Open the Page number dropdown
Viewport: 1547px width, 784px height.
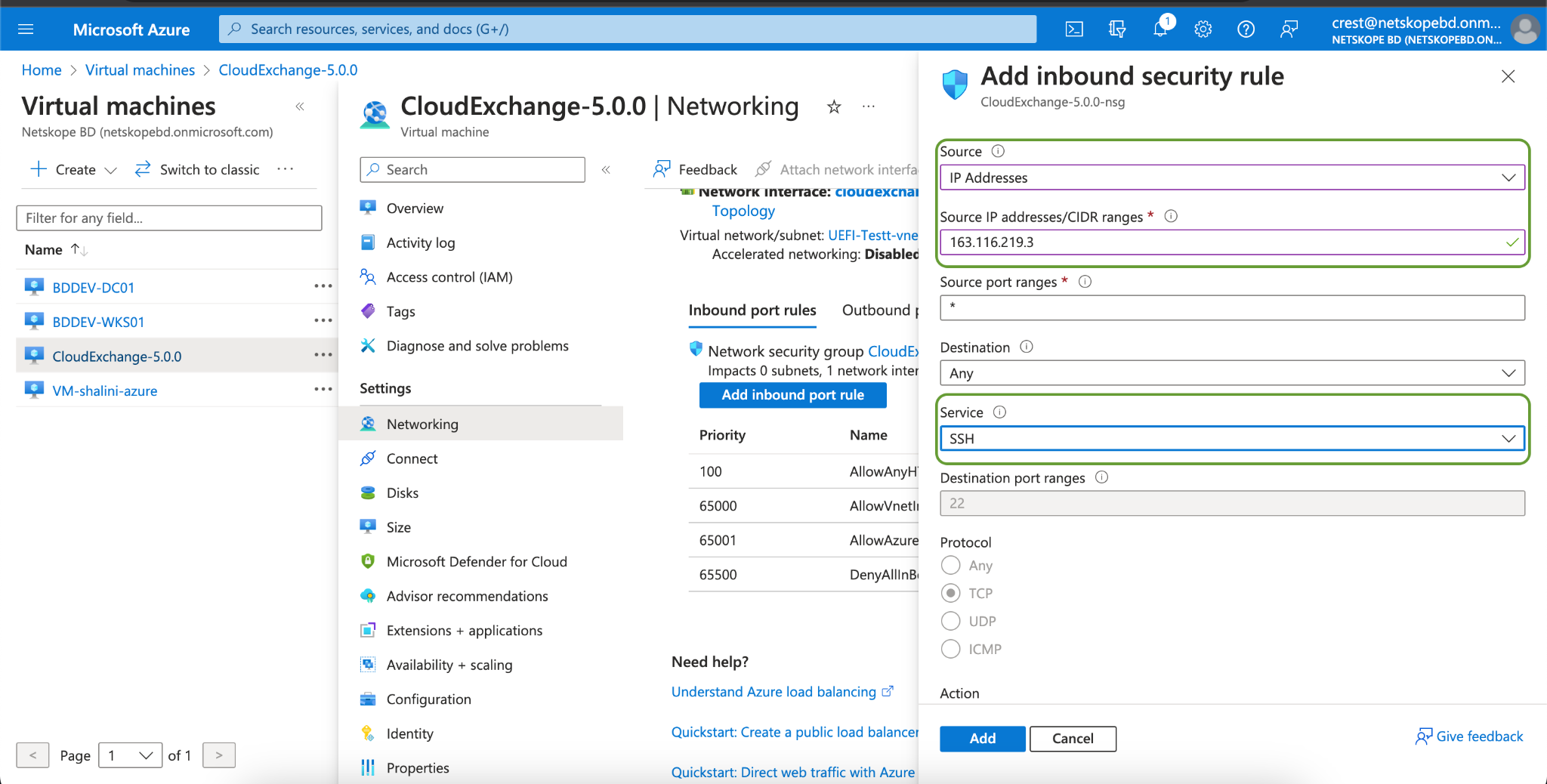(x=130, y=755)
